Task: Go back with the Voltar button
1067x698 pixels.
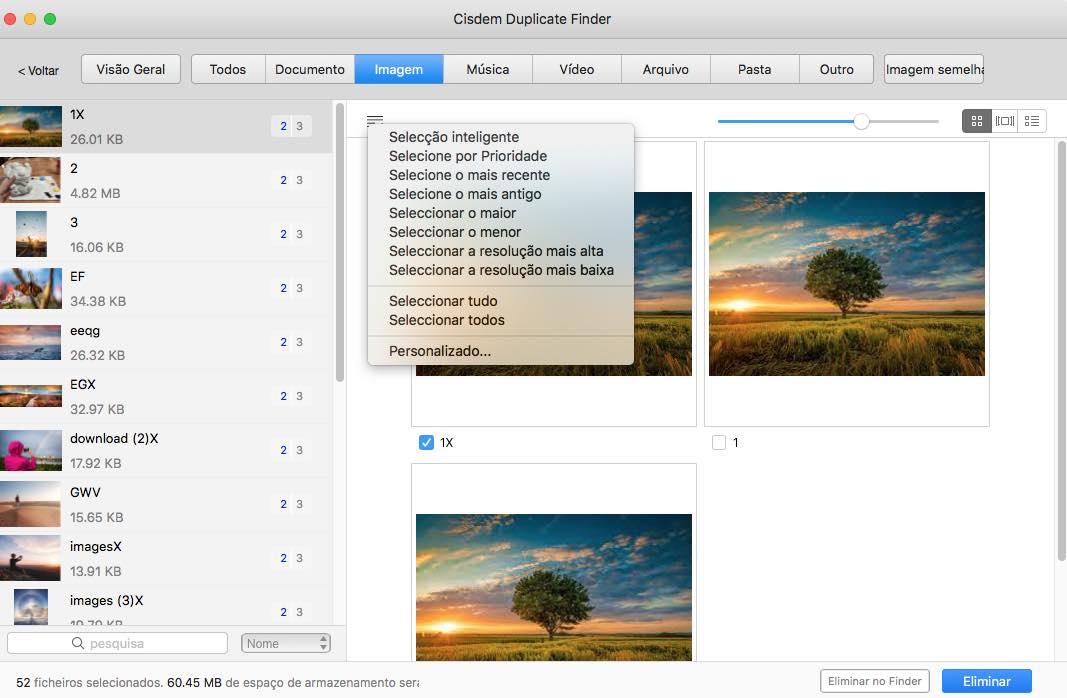Action: tap(38, 71)
